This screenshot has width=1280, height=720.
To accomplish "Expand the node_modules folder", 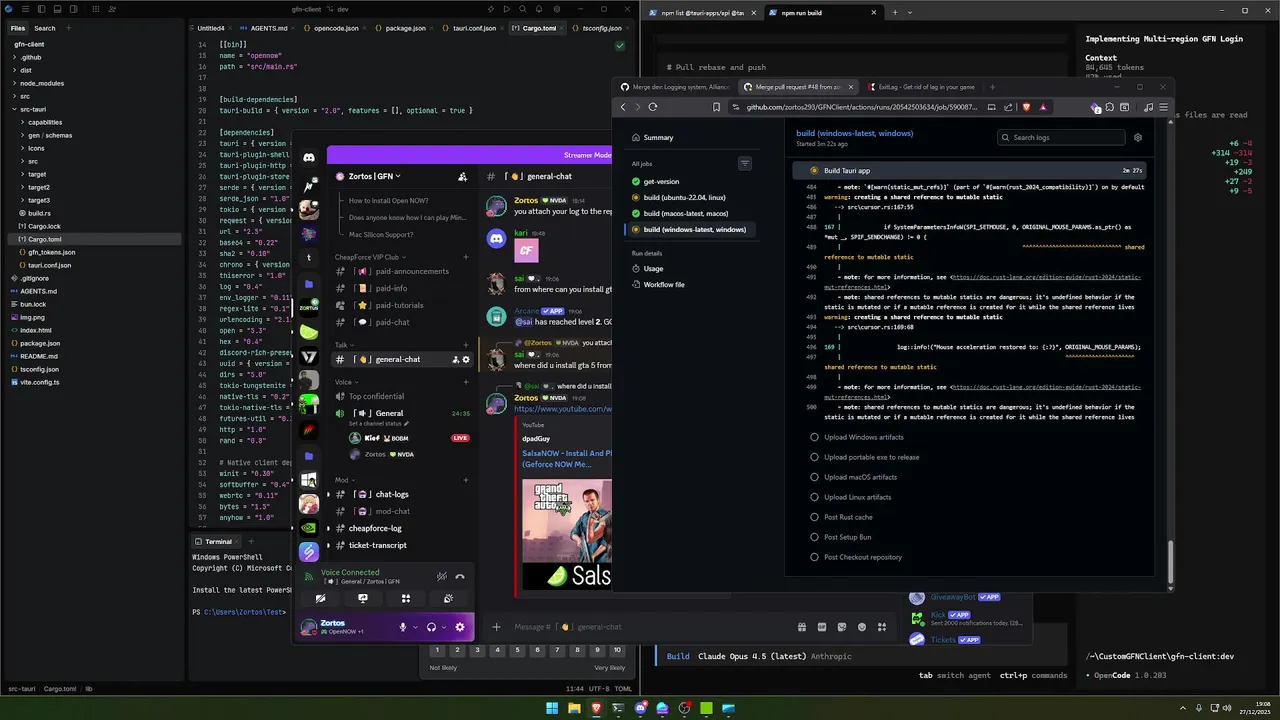I will point(40,83).
